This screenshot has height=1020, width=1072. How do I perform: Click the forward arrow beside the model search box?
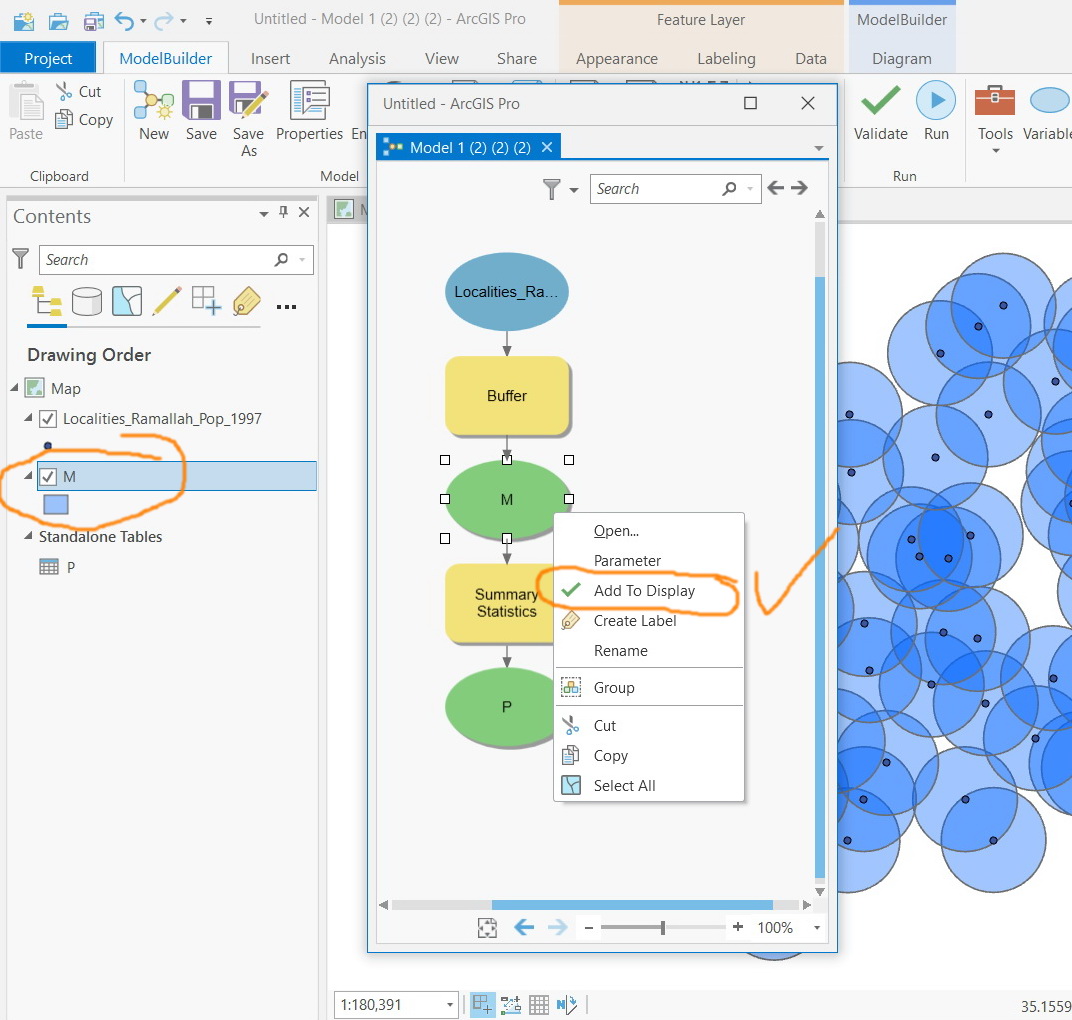[799, 187]
